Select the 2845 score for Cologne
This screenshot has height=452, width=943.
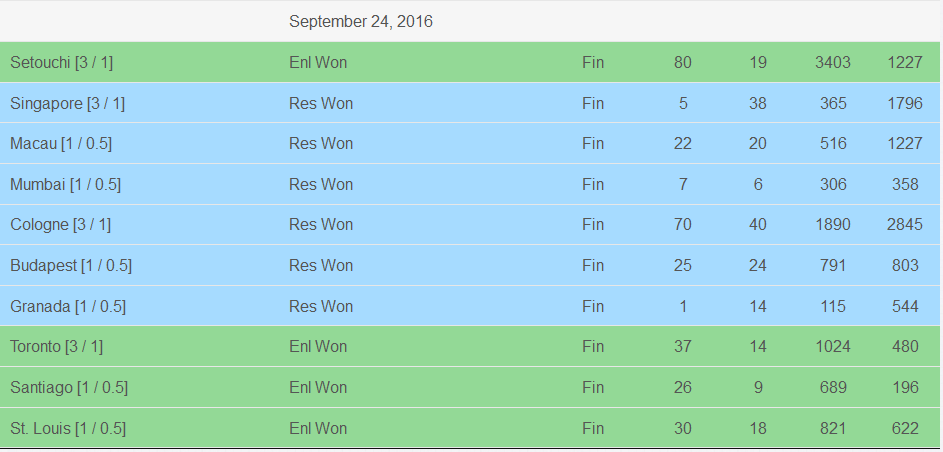click(x=905, y=225)
